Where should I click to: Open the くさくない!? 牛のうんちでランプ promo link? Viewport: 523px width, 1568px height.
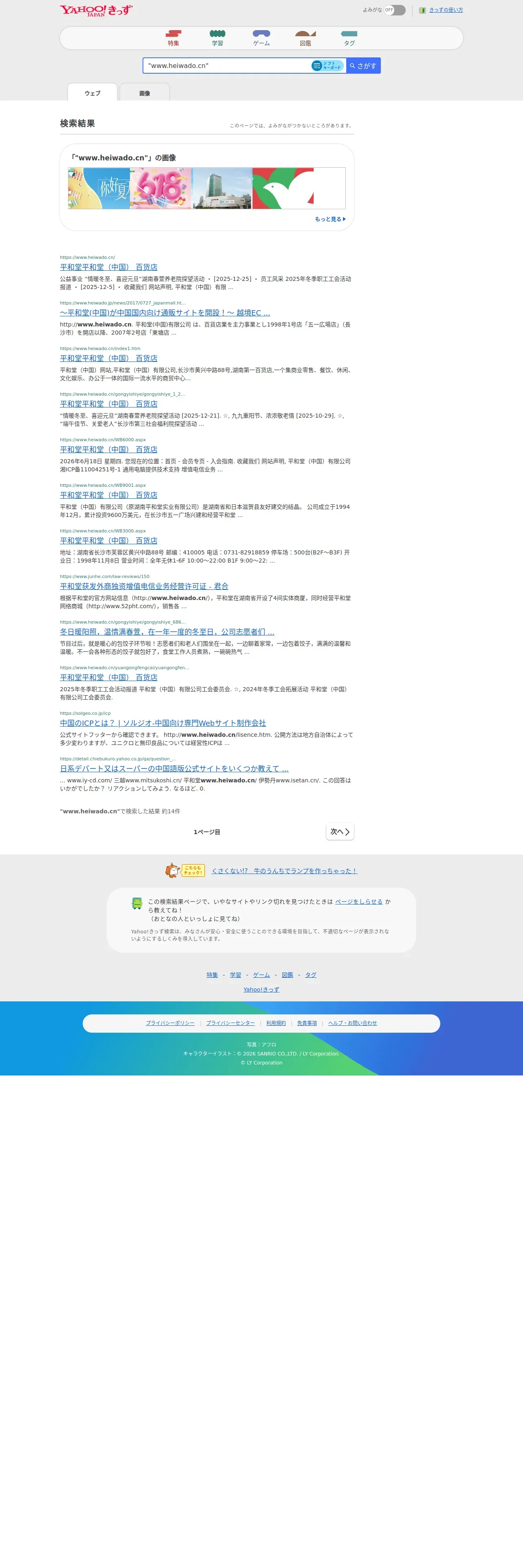(x=284, y=871)
